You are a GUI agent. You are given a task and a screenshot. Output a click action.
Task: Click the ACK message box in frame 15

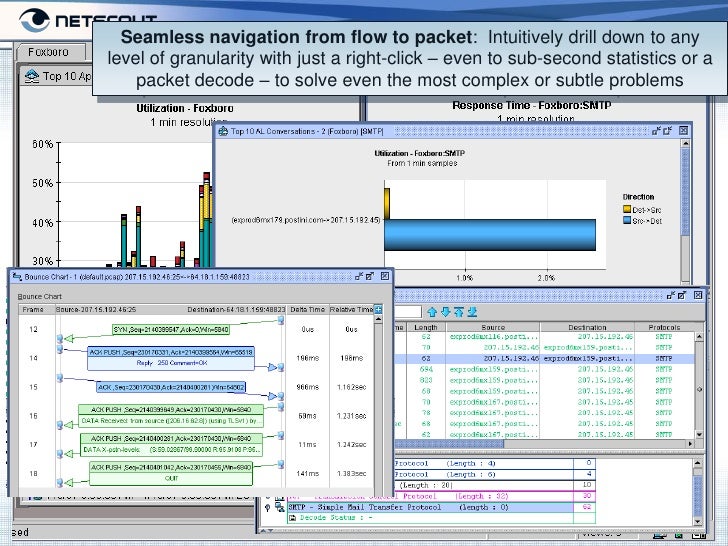click(171, 387)
